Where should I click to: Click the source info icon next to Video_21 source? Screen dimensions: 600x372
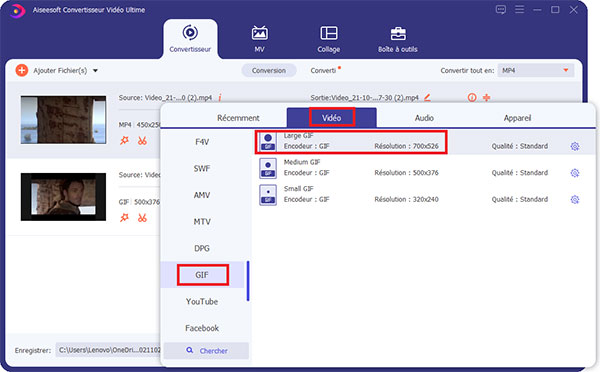pos(220,98)
